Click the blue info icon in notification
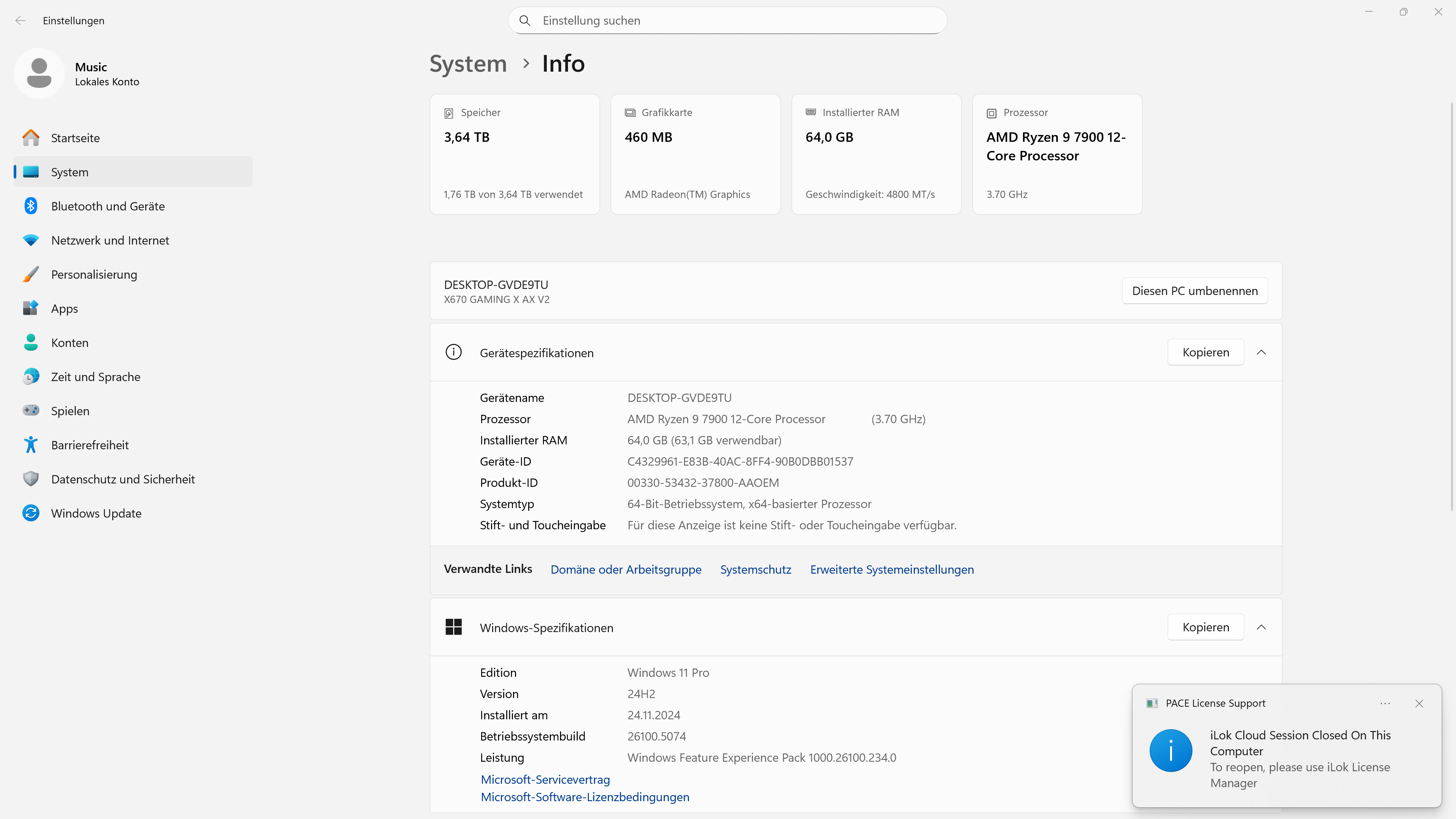 pyautogui.click(x=1170, y=751)
